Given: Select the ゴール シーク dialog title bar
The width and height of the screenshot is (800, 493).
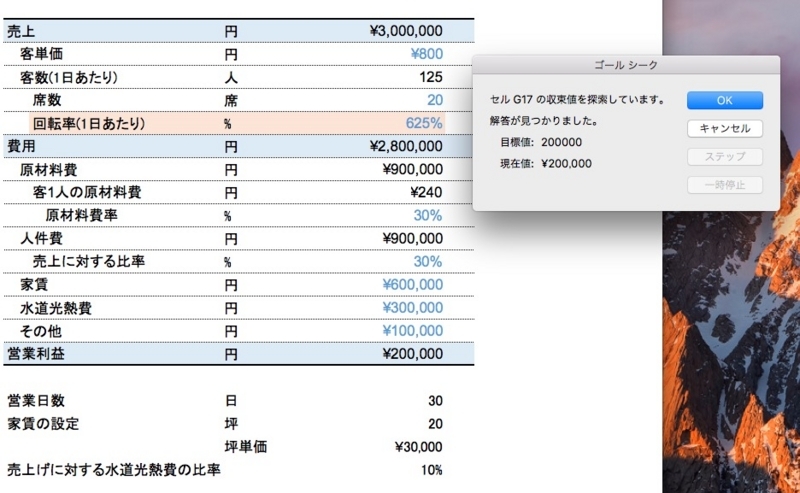Looking at the screenshot, I should click(x=626, y=65).
